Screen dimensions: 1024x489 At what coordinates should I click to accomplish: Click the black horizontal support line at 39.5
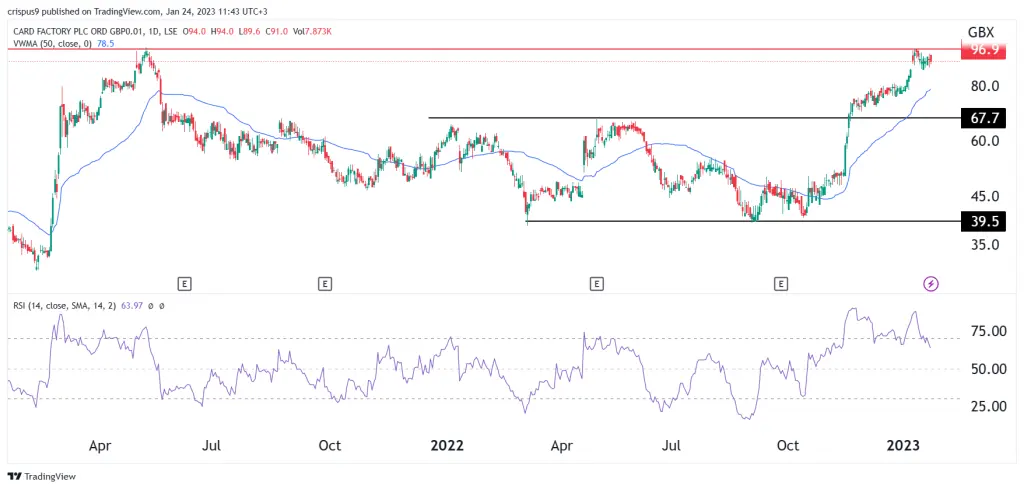(x=743, y=221)
